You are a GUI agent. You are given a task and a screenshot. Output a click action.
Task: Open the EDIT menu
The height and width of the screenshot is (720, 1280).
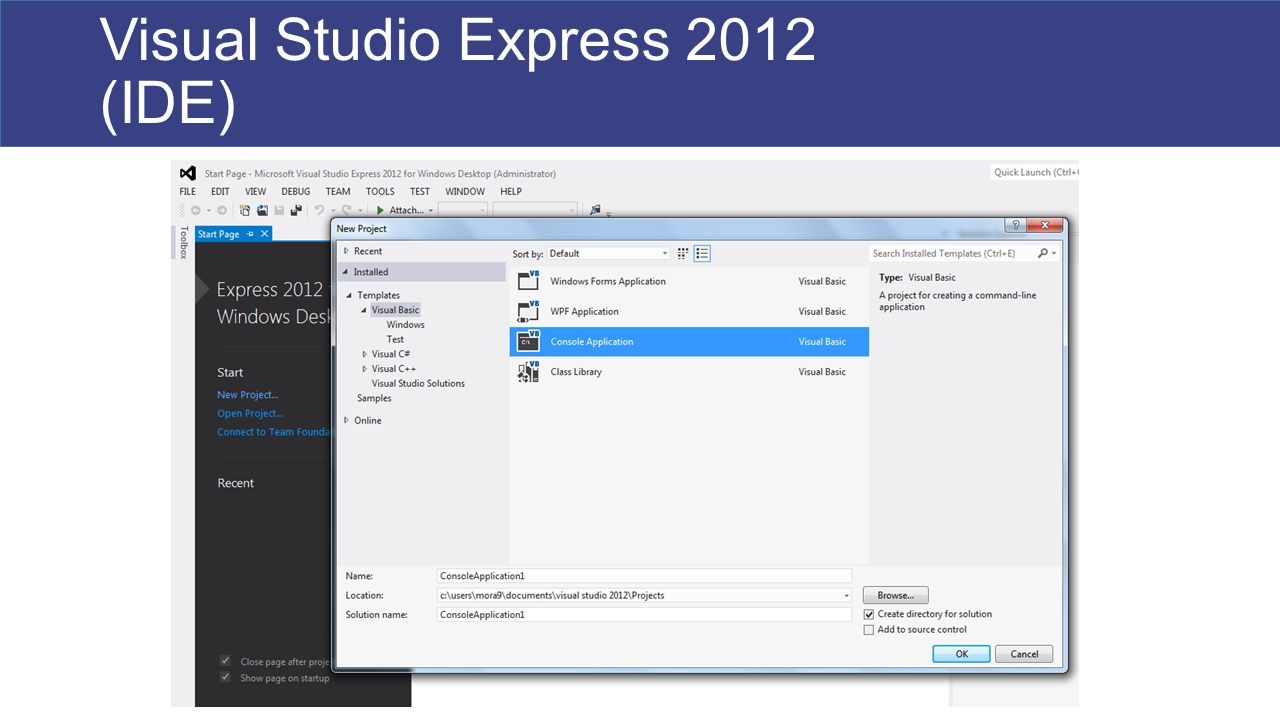pos(220,191)
